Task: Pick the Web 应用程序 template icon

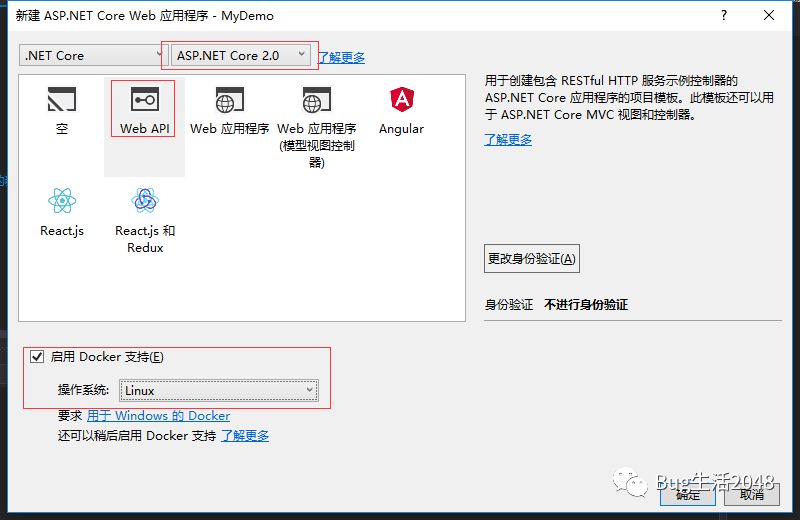Action: (x=230, y=100)
